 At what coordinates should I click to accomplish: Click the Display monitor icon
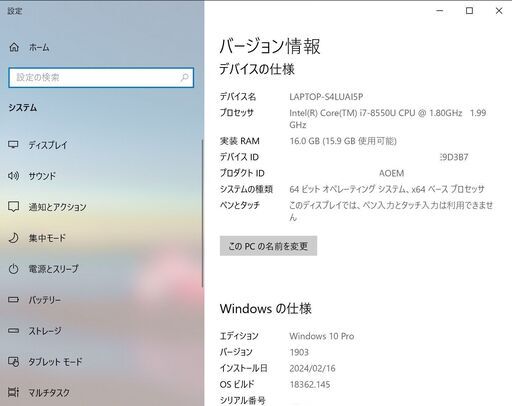pyautogui.click(x=13, y=145)
